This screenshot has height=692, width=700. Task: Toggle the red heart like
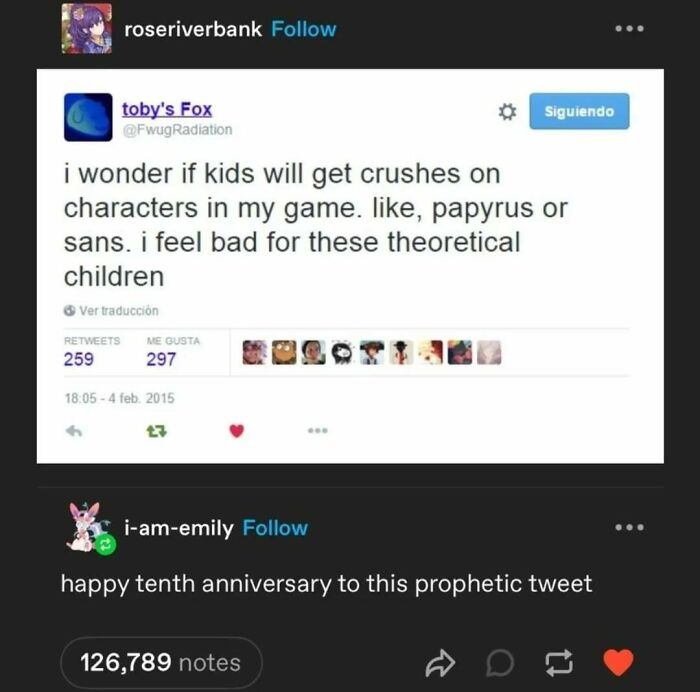(620, 662)
